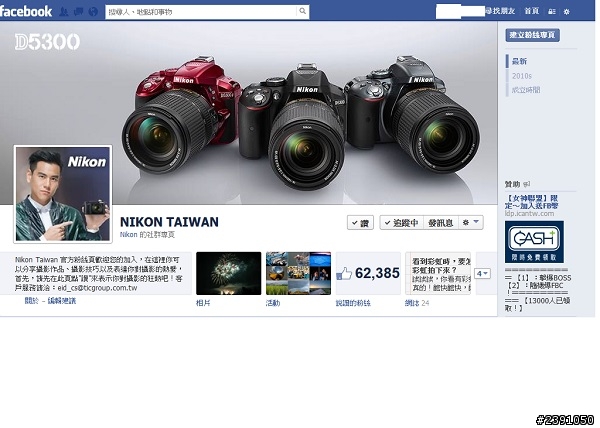Open the ldp.icantw.com ad link
The image size is (600, 428).
(529, 213)
